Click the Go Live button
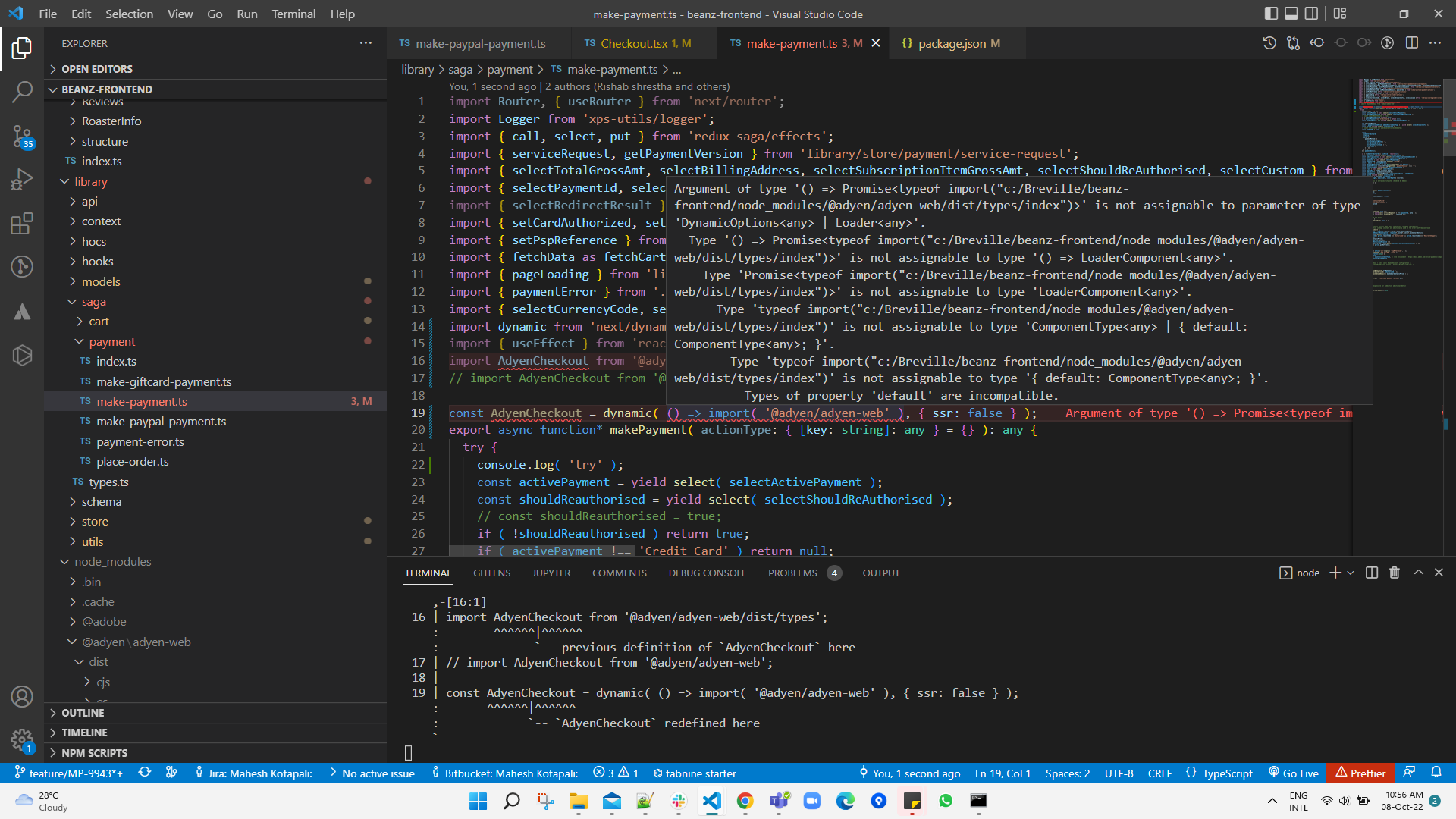This screenshot has height=819, width=1456. click(x=1293, y=773)
